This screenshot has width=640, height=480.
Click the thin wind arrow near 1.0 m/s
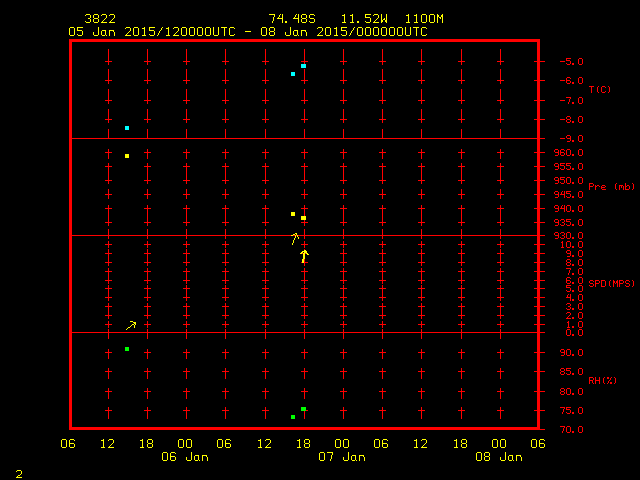point(131,325)
